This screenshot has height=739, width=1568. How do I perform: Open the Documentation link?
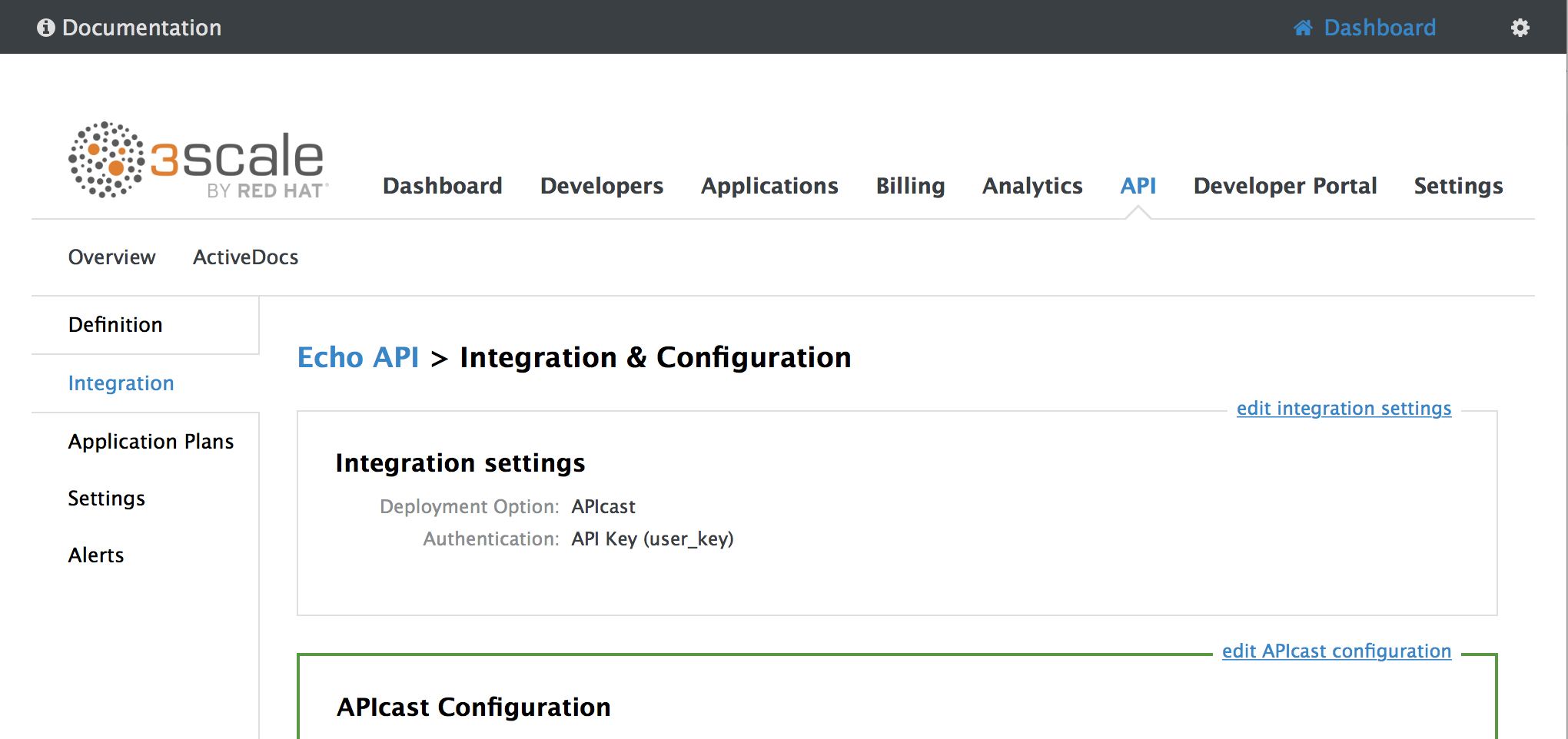coord(141,28)
